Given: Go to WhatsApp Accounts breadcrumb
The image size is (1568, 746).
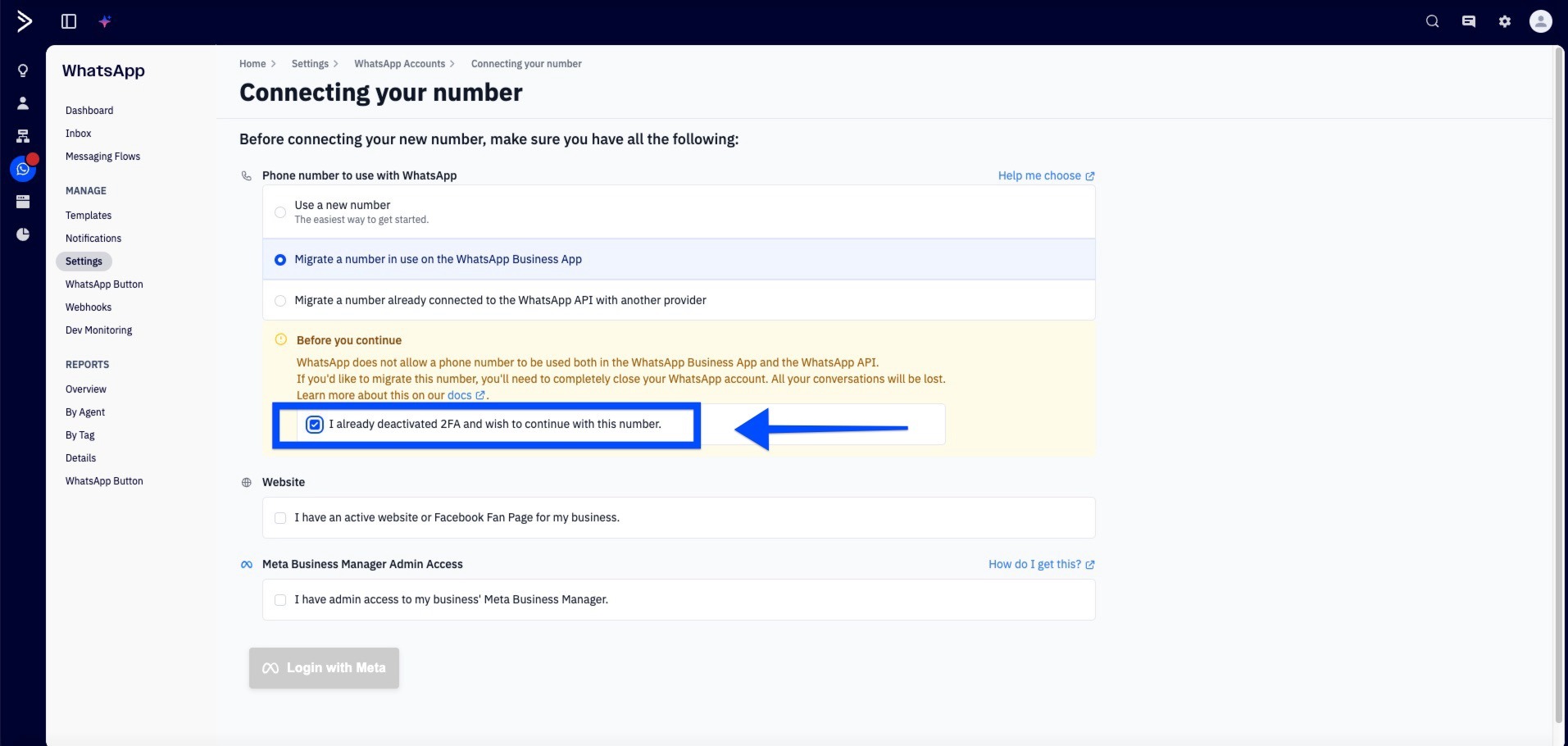Looking at the screenshot, I should tap(399, 64).
